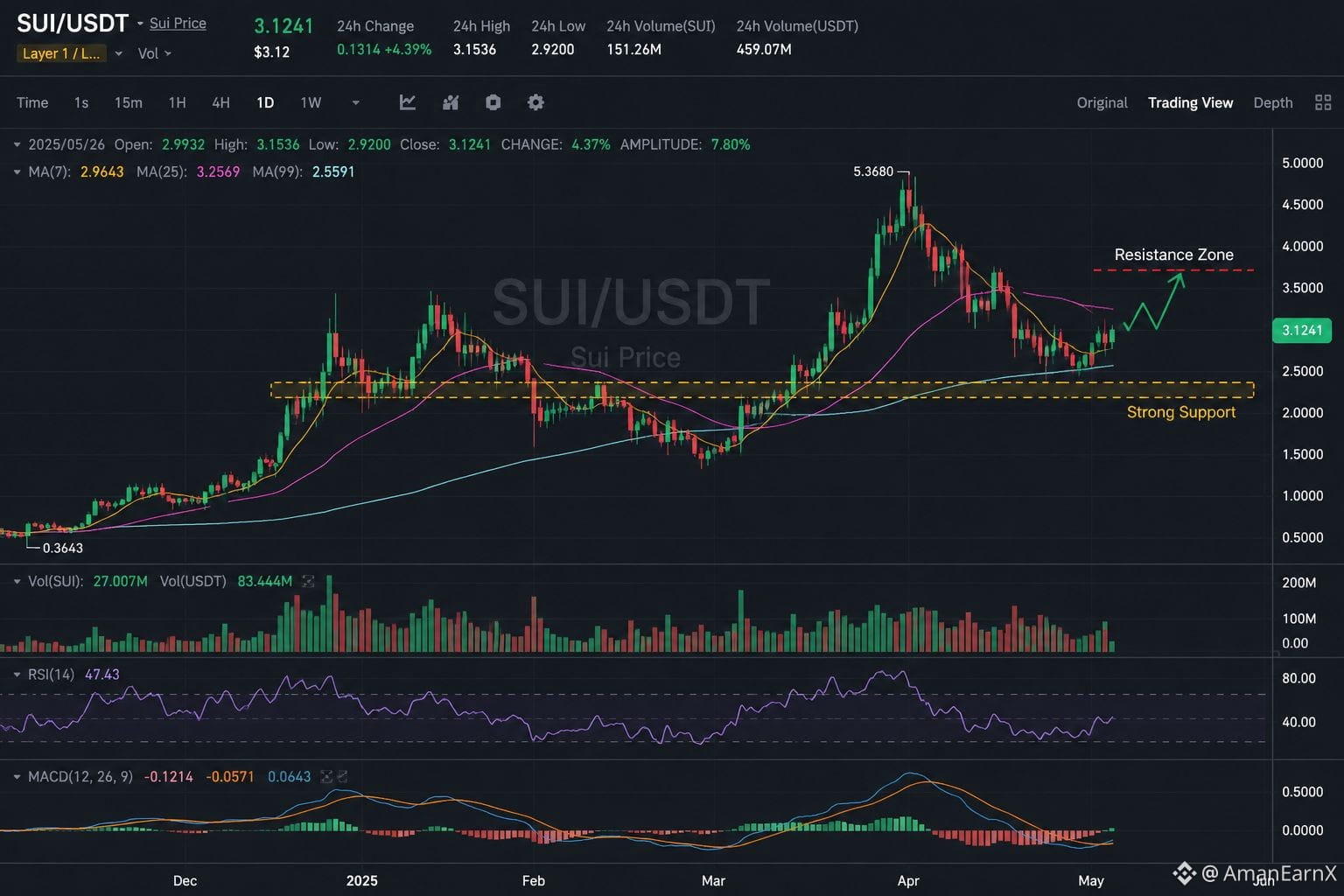Open the drawing tools icon beside indicators
The image size is (1344, 896).
pyautogui.click(x=451, y=102)
